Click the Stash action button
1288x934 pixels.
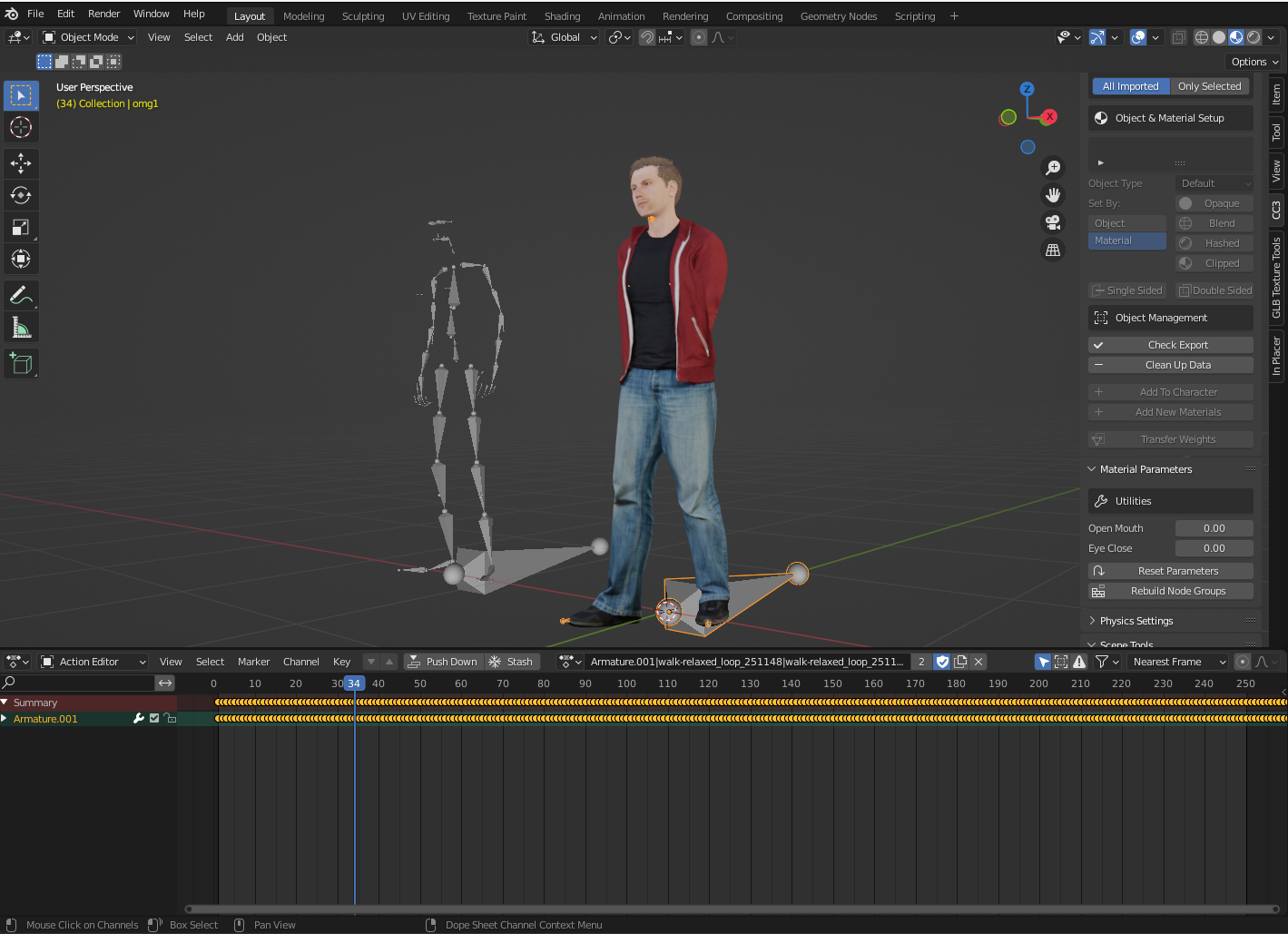511,662
